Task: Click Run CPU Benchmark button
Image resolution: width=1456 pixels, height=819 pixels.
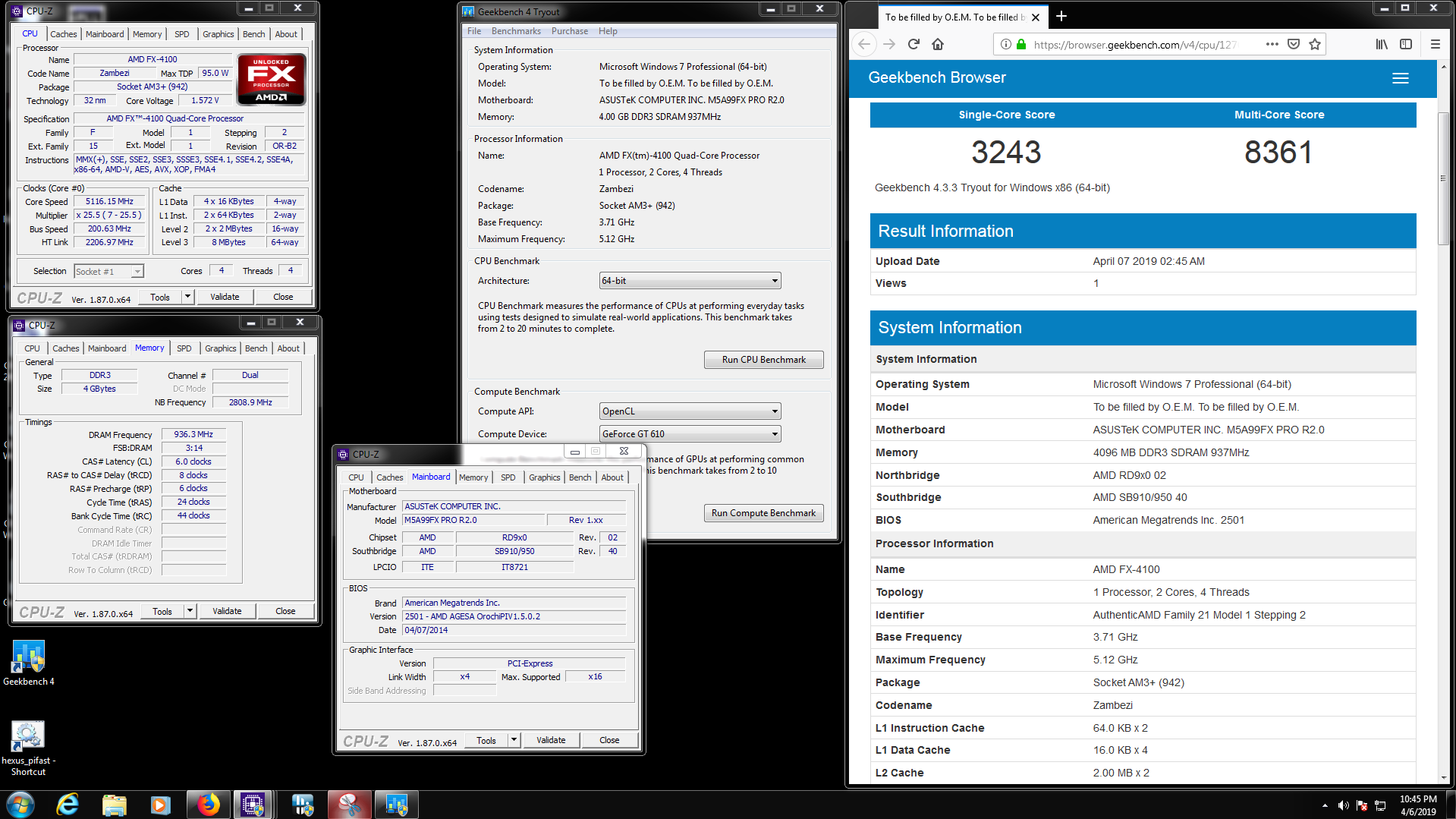Action: [763, 360]
